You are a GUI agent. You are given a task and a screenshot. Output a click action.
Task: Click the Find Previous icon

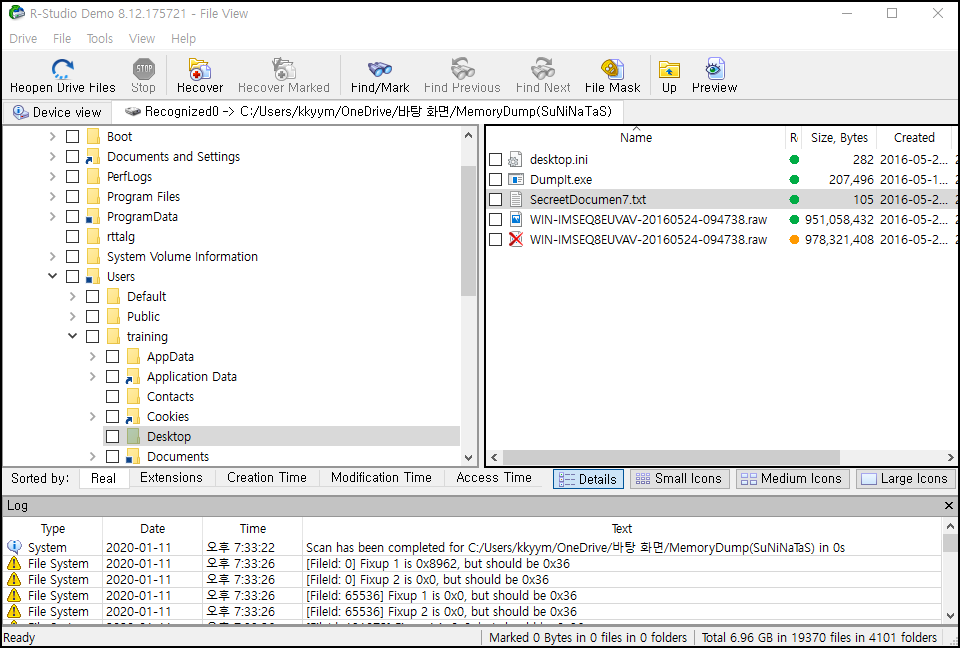click(462, 69)
